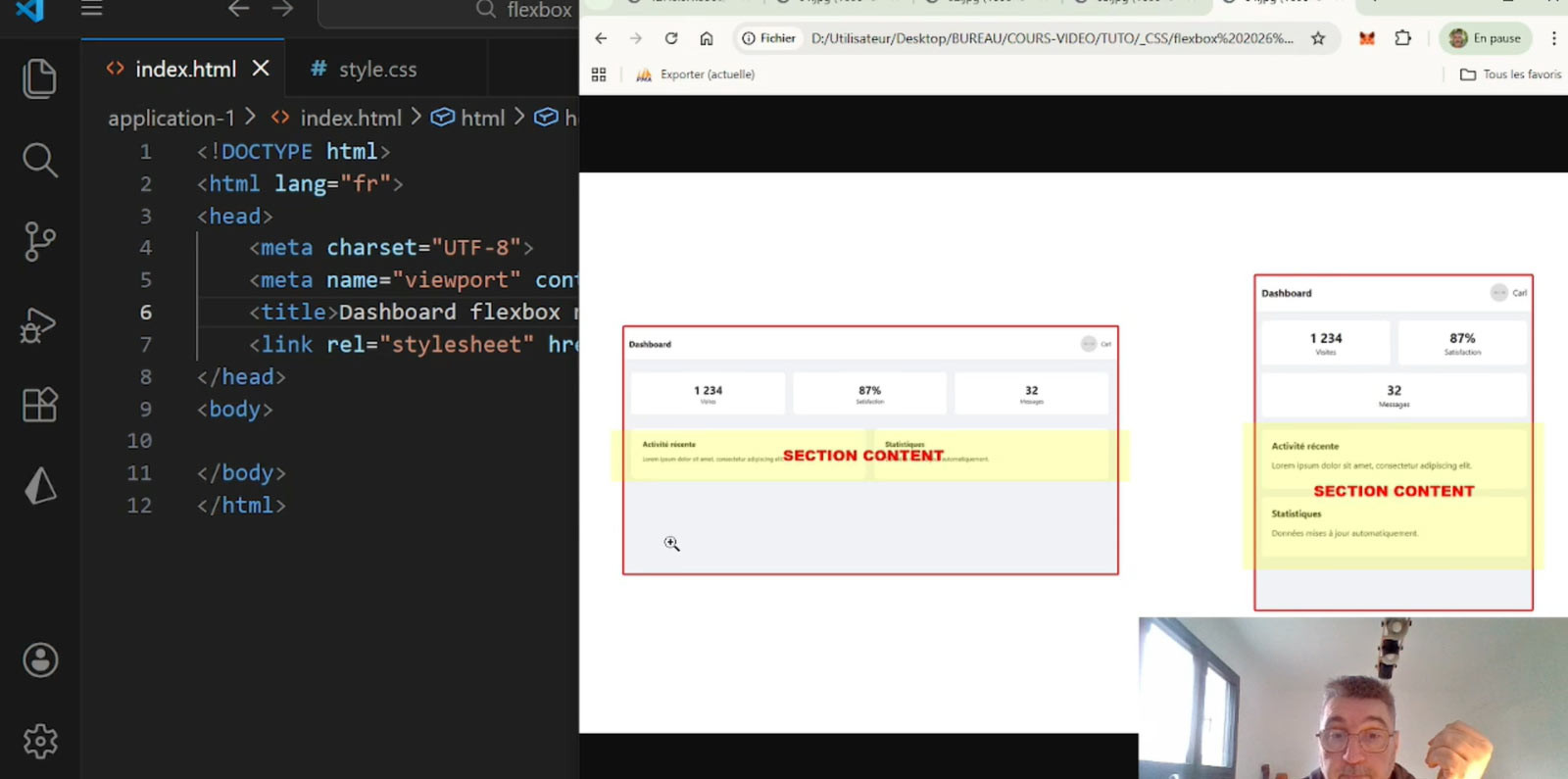
Task: Open the VS Code hamburger menu
Action: click(91, 9)
